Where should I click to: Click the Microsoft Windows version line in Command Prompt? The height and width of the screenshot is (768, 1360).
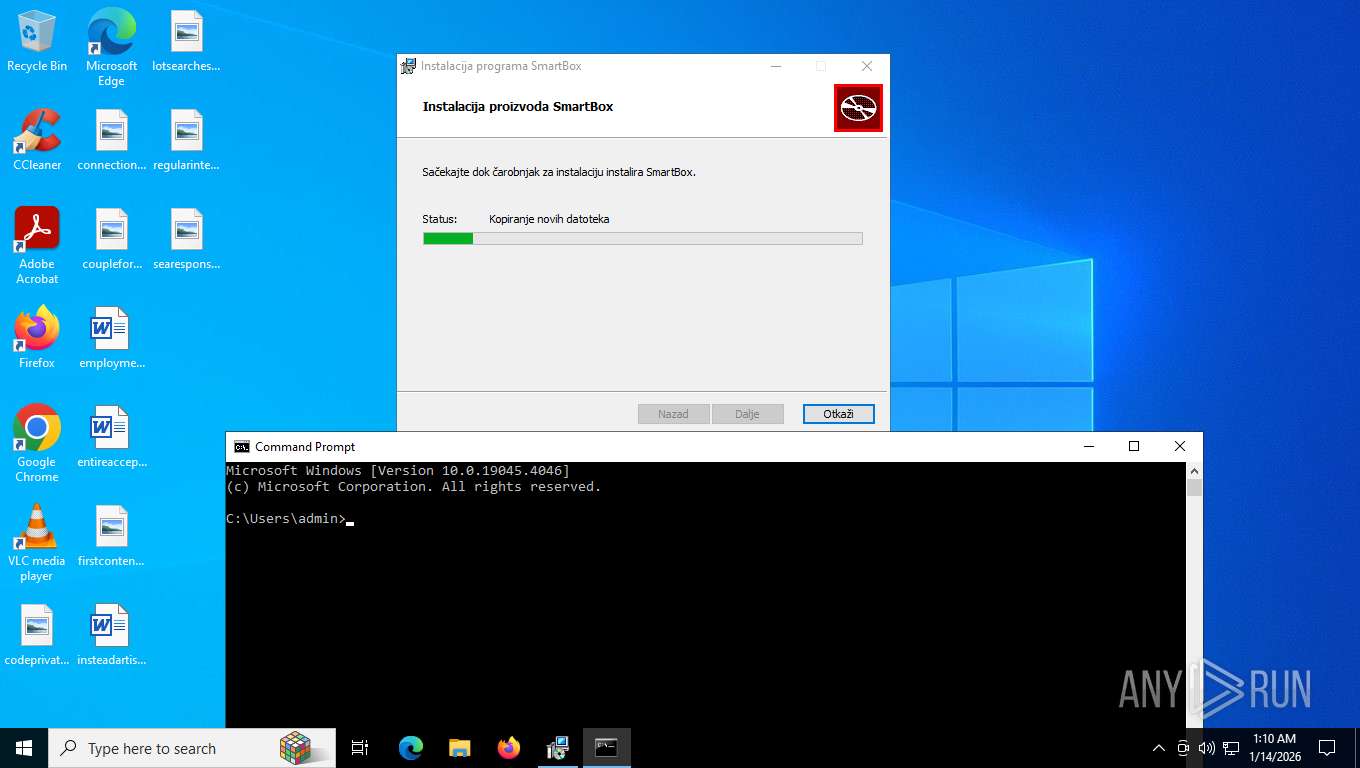click(x=398, y=471)
